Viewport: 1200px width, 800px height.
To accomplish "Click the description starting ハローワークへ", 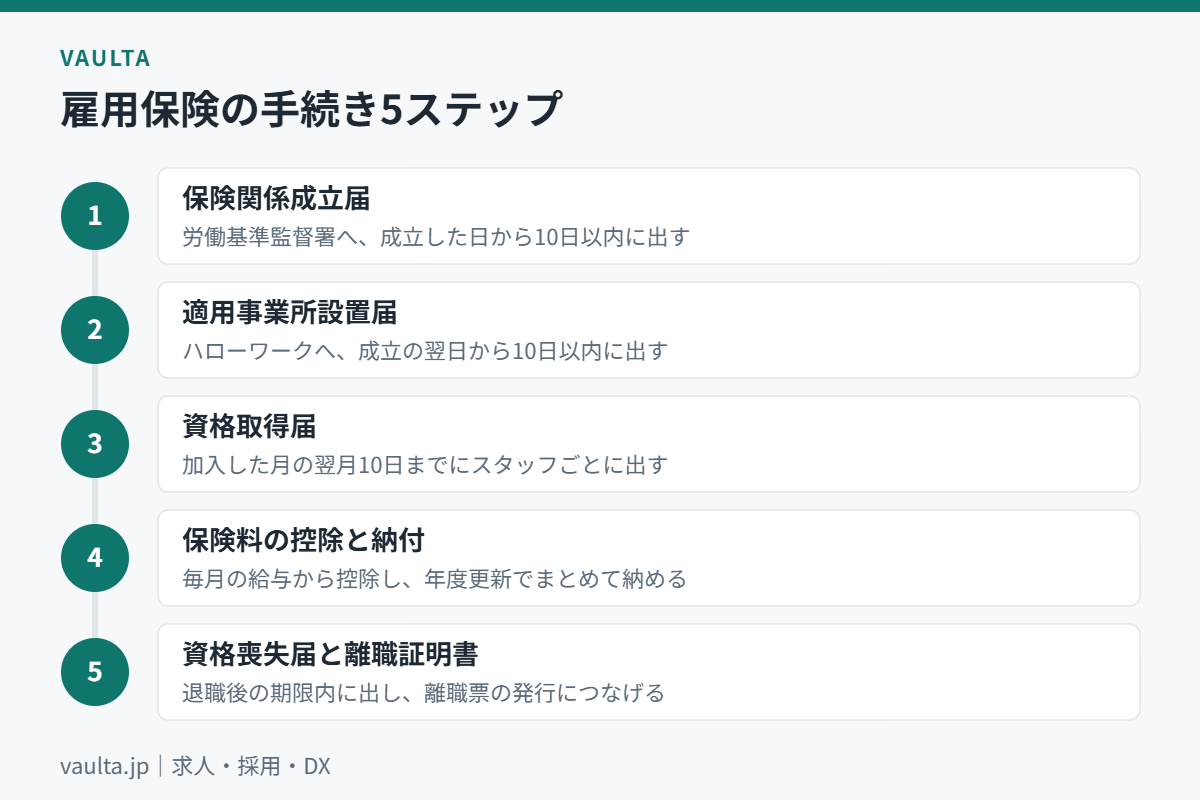I will click(x=425, y=352).
